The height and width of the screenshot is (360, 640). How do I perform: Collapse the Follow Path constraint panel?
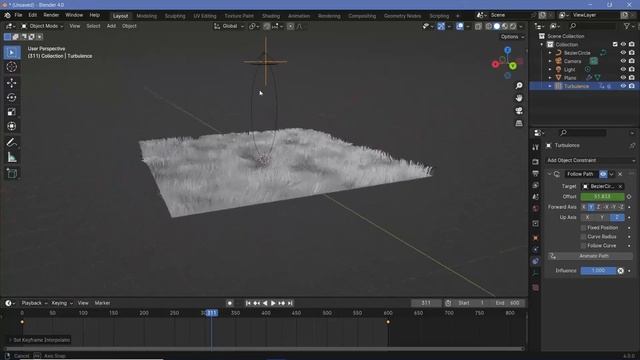pos(549,174)
